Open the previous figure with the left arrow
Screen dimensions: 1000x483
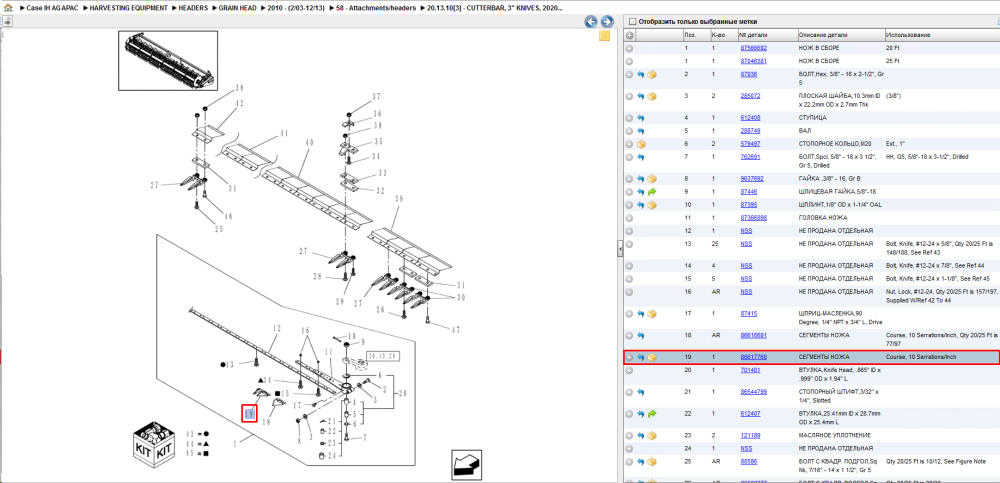(591, 22)
